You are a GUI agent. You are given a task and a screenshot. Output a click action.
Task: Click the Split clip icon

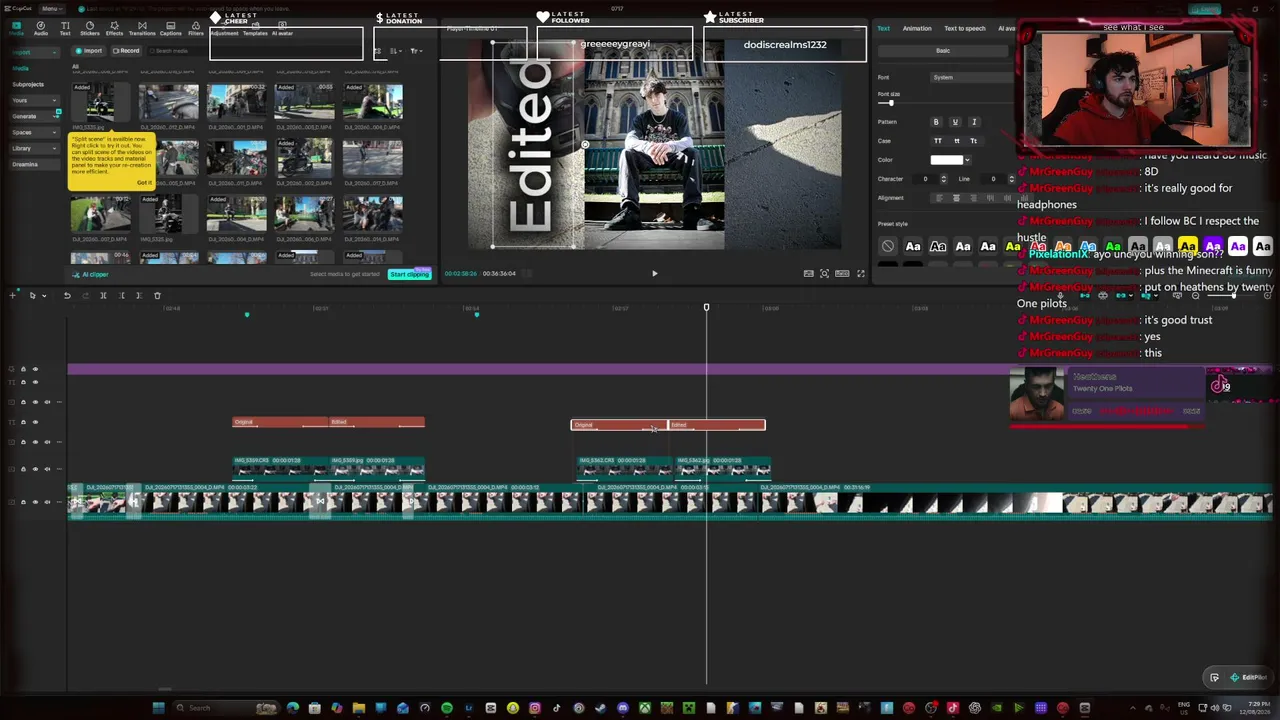pyautogui.click(x=103, y=295)
